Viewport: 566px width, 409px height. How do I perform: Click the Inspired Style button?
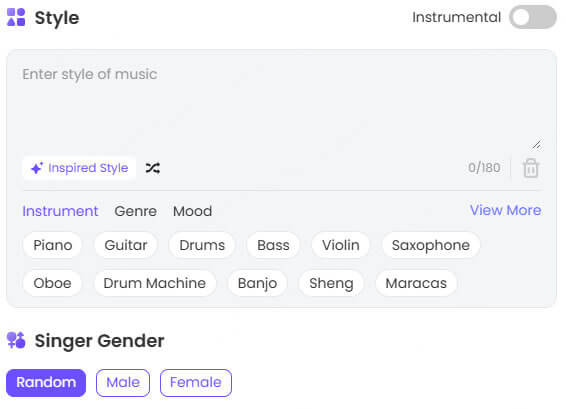coord(79,168)
